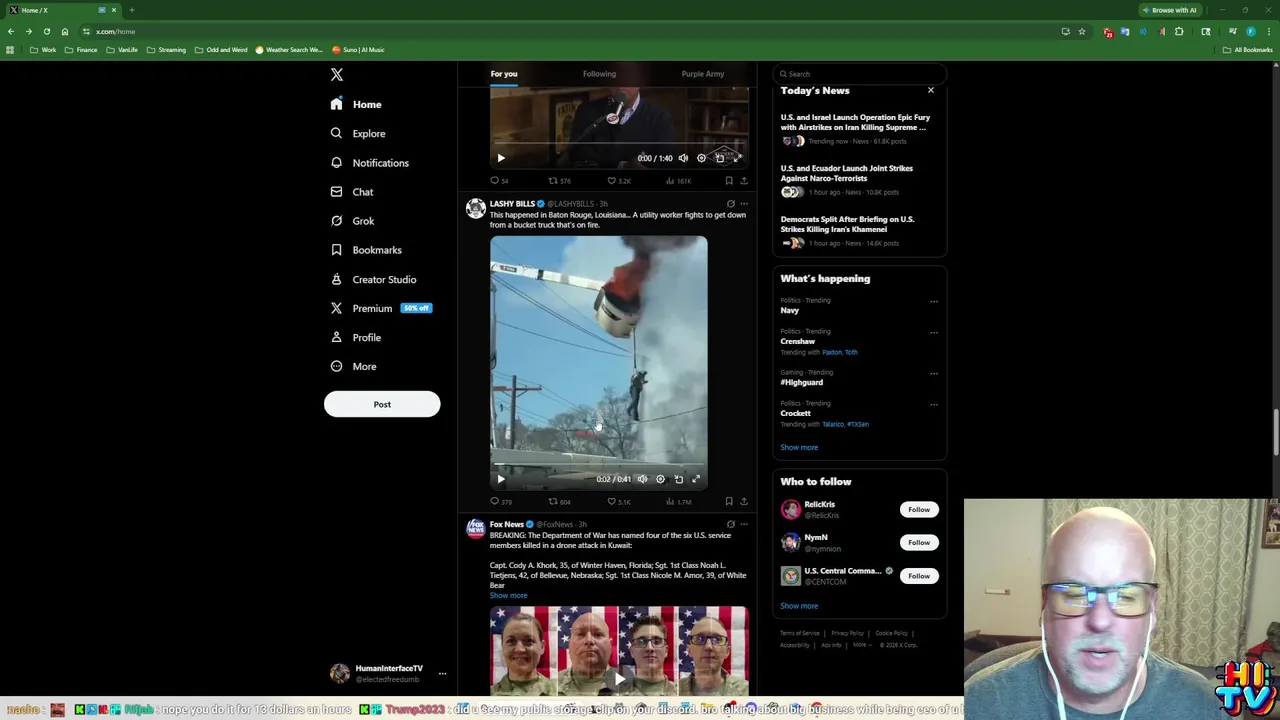
Task: Go to browser home button
Action: 65,31
